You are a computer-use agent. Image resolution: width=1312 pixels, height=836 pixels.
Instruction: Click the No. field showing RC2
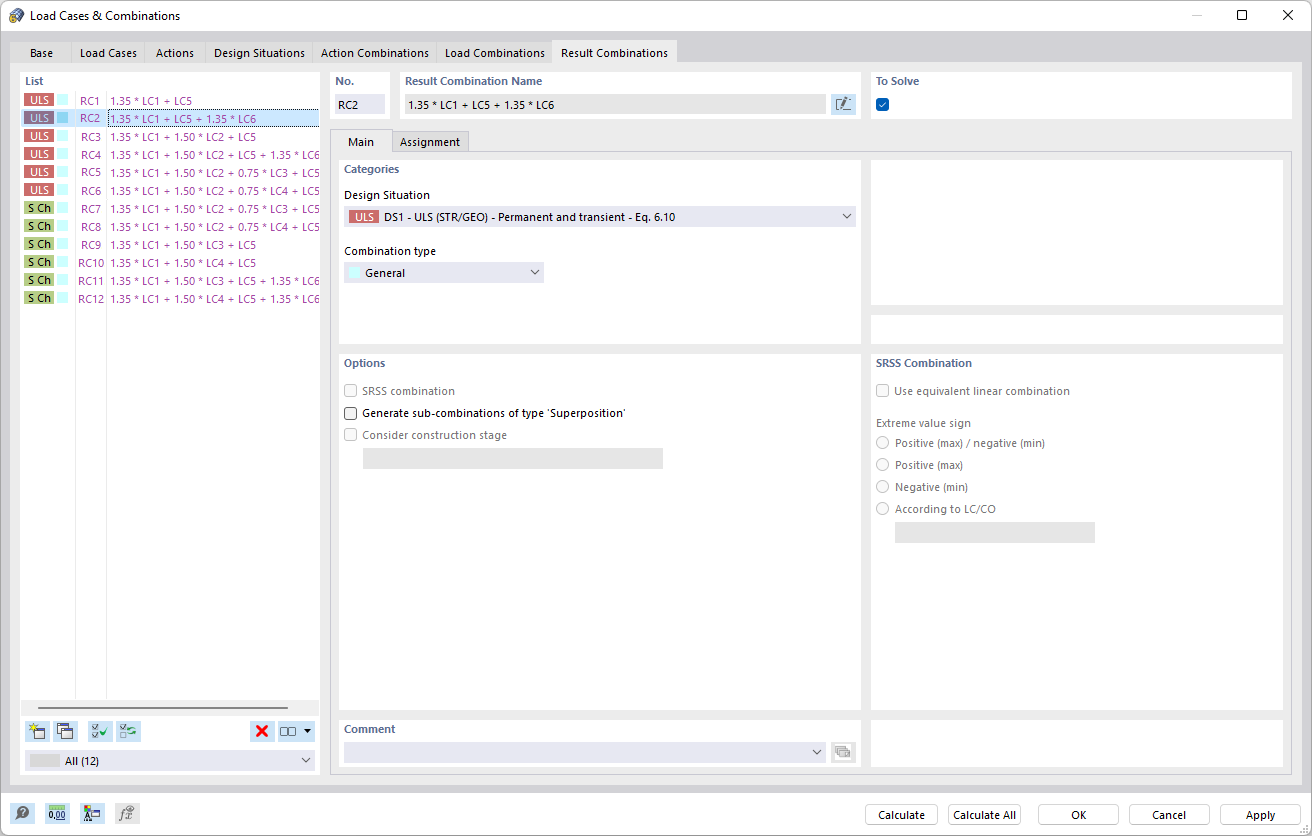click(x=360, y=104)
